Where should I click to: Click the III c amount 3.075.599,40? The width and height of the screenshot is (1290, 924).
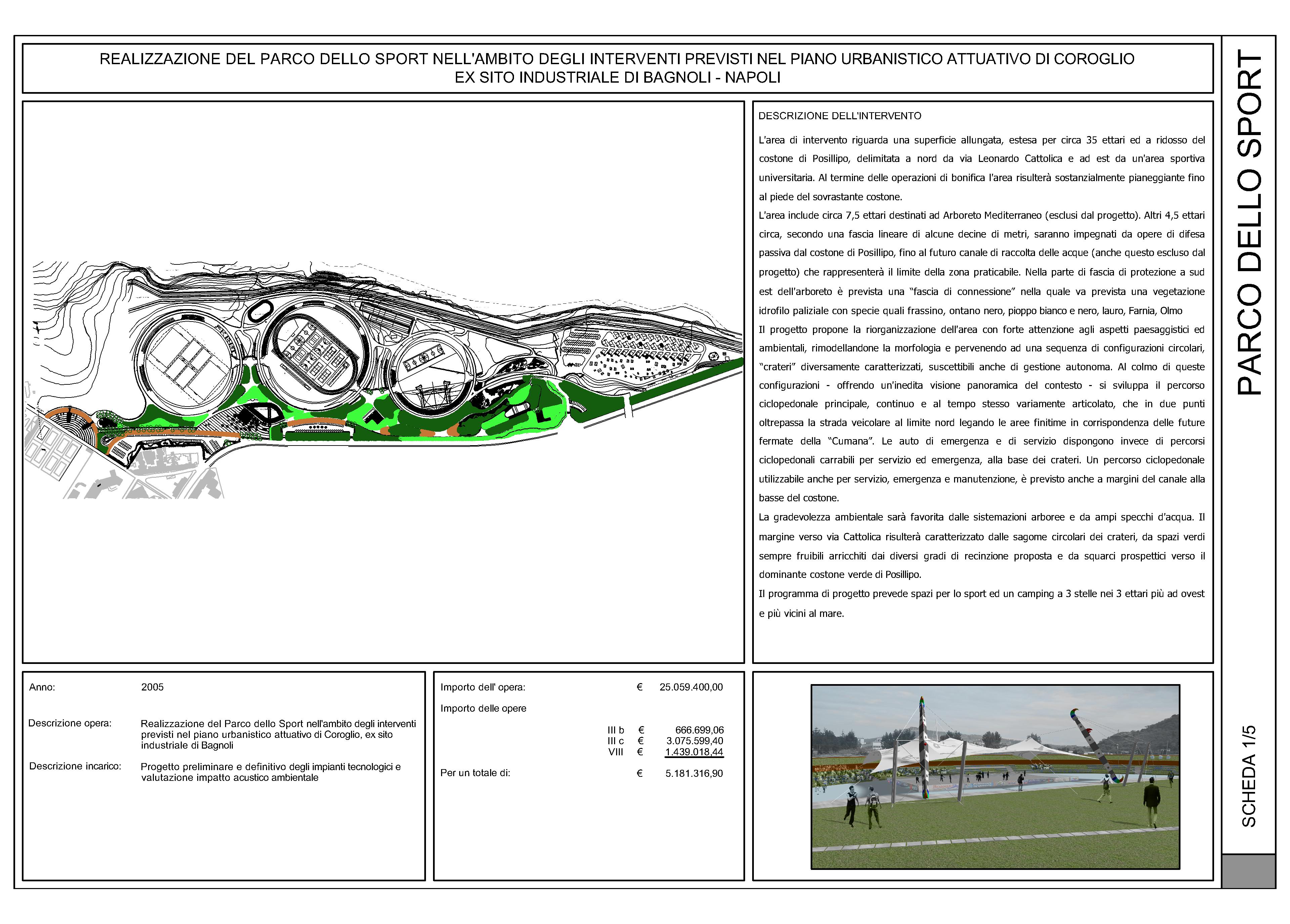694,741
